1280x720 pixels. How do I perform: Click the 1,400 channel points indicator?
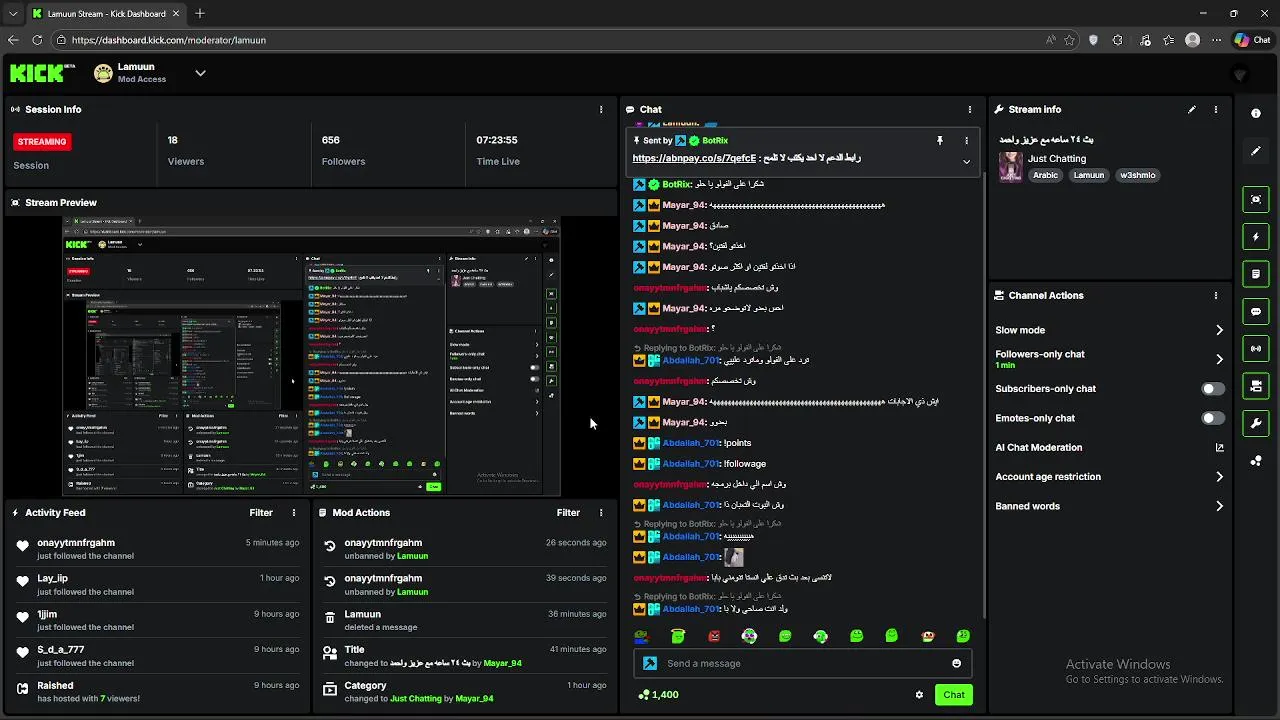658,695
